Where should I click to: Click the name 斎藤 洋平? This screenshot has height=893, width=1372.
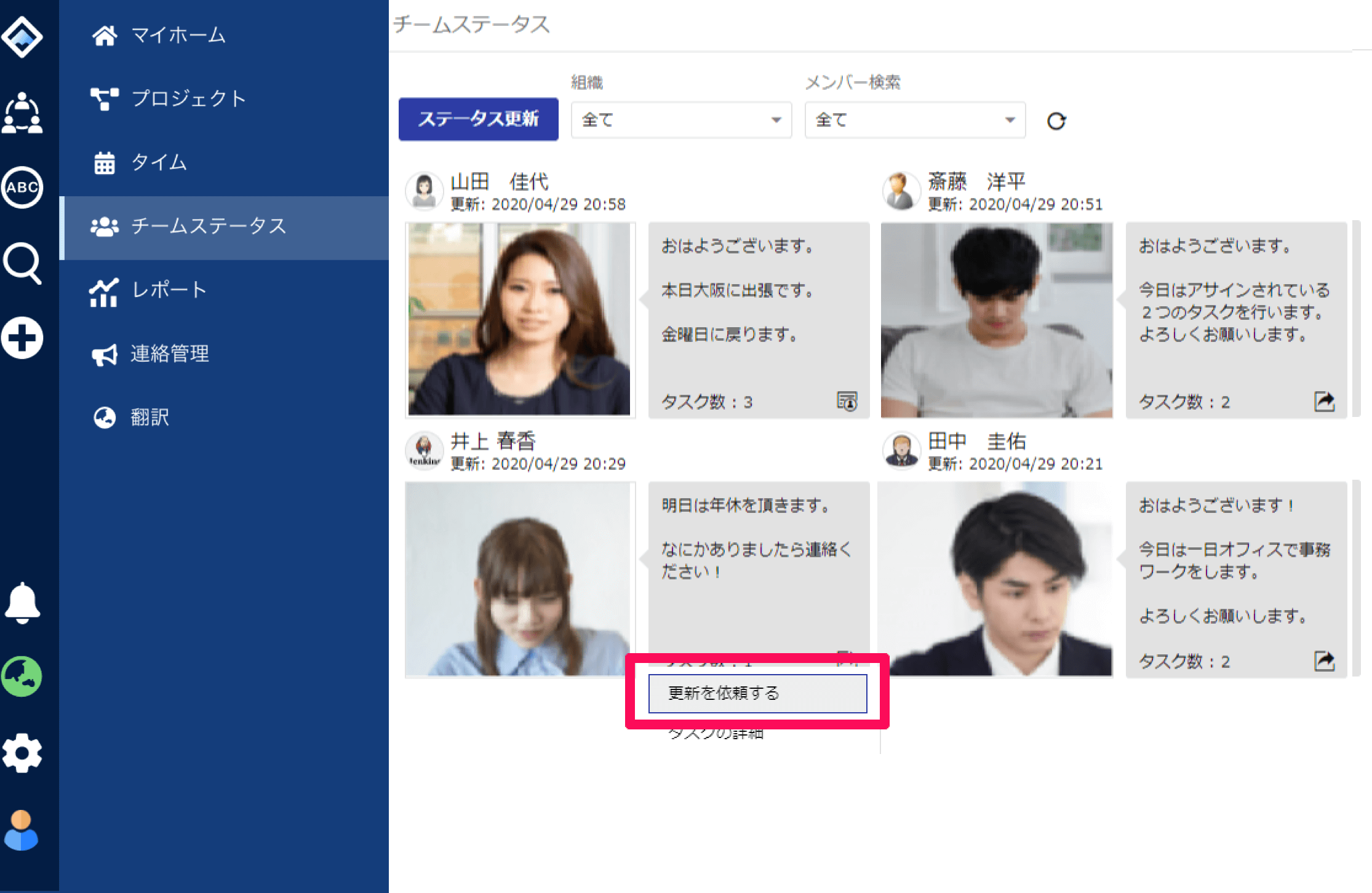[977, 182]
